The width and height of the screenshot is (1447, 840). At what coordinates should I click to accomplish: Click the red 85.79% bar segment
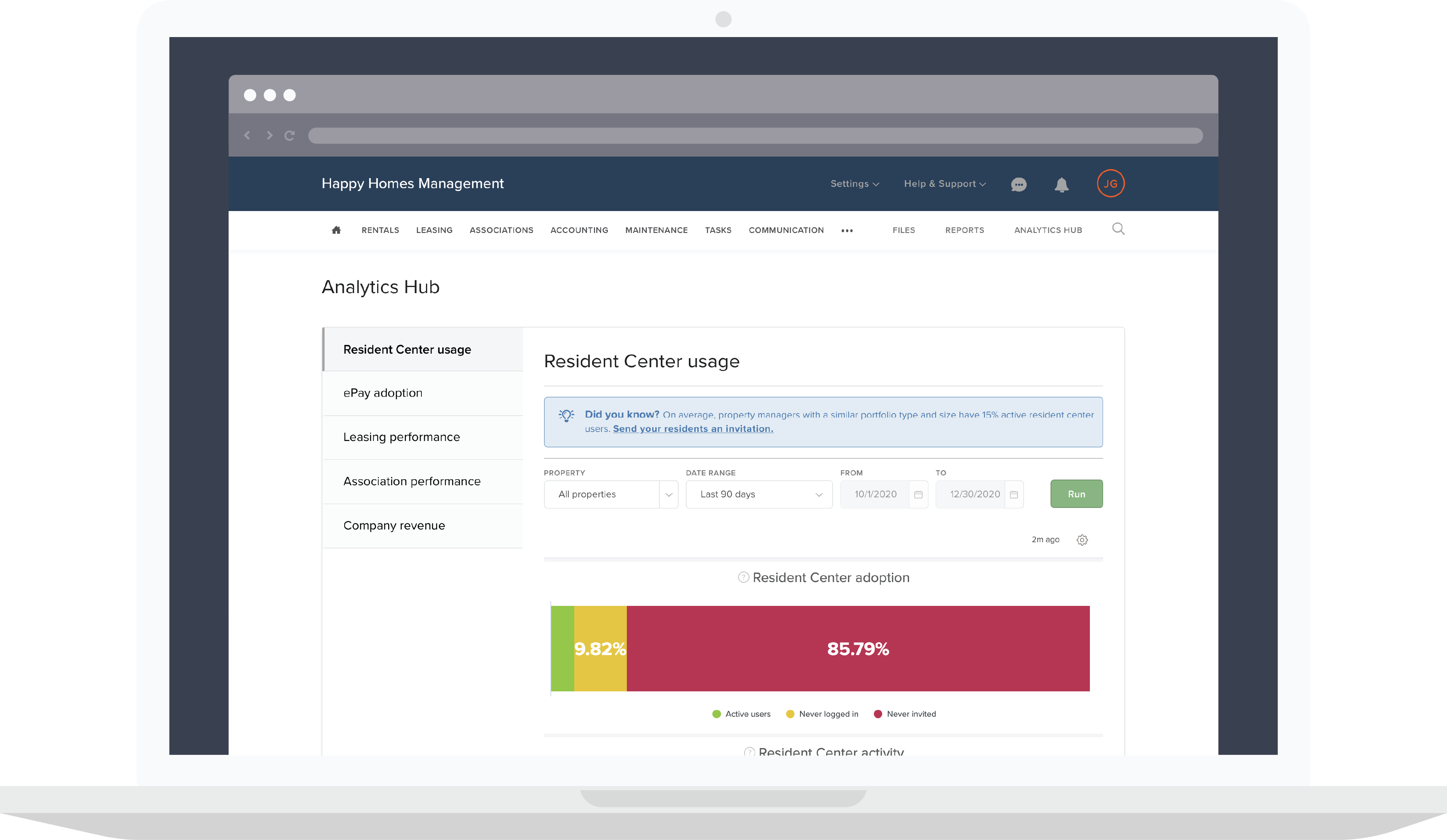pos(858,649)
